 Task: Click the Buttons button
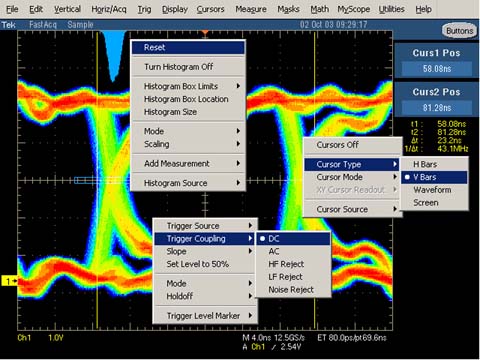pos(460,31)
